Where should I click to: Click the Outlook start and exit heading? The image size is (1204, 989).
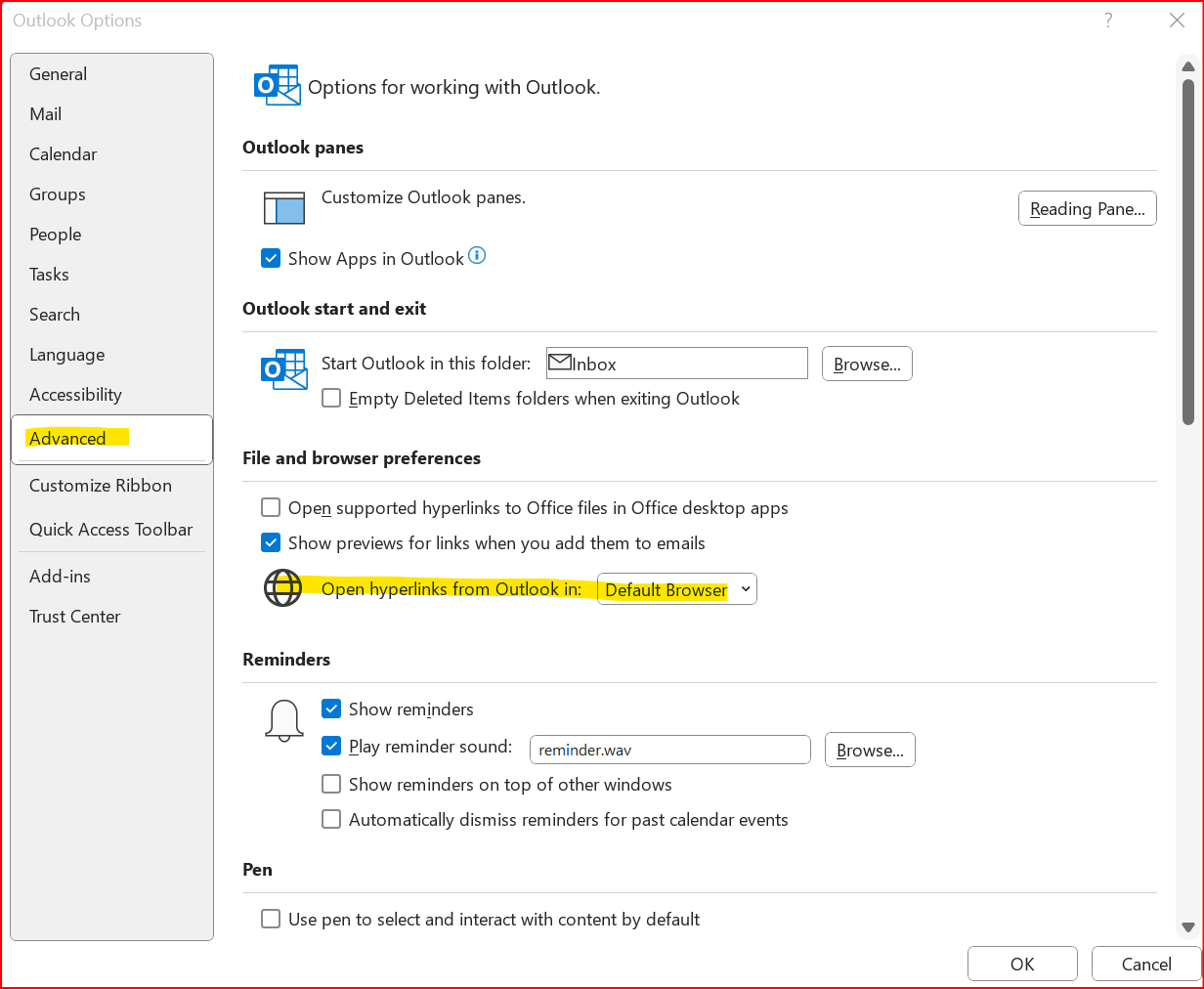click(334, 309)
